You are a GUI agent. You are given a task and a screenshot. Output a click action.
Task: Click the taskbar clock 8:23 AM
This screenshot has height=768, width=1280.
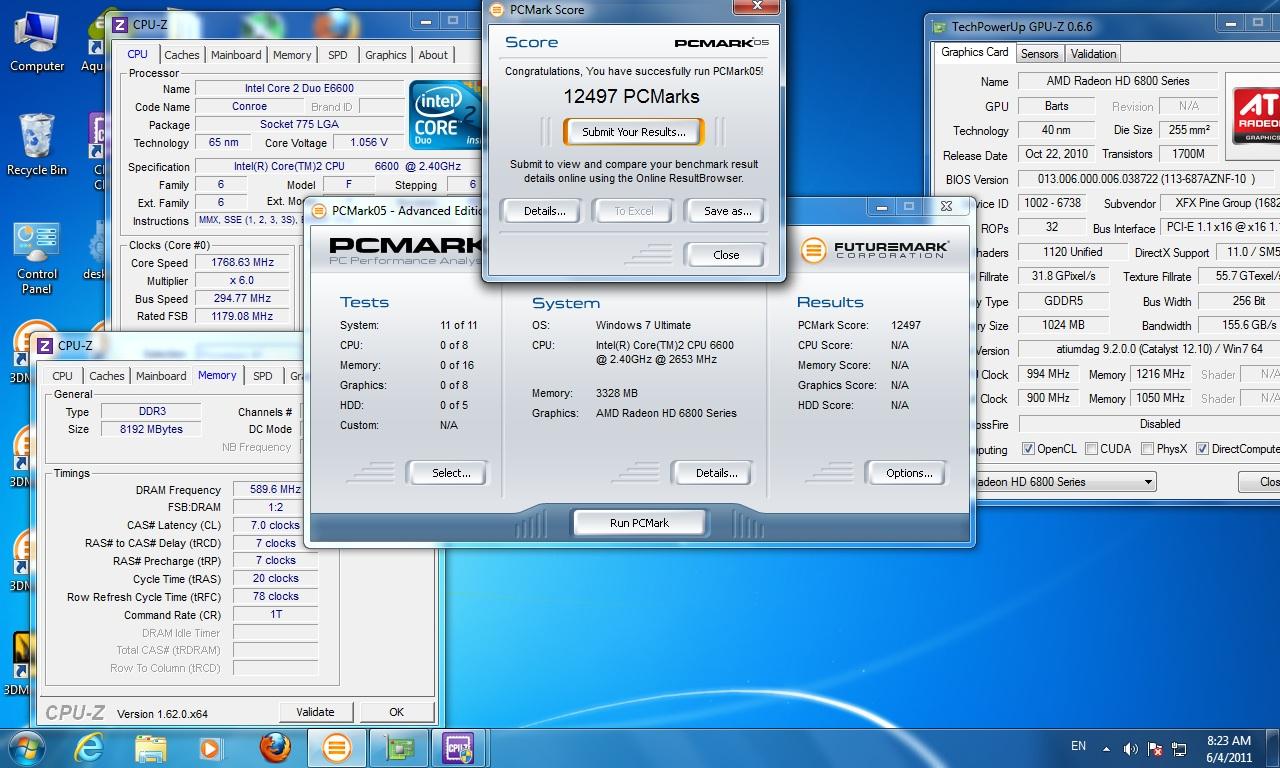click(x=1228, y=741)
